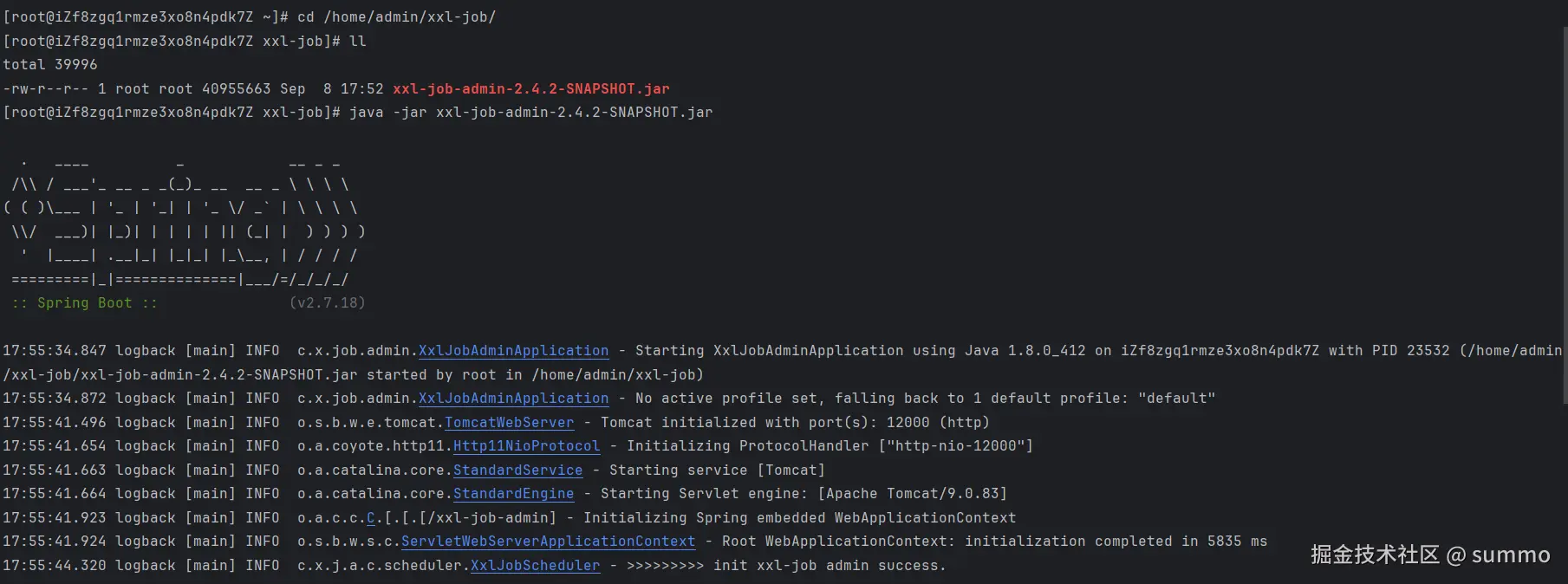Open the Http11NioProtocol class link

pyautogui.click(x=526, y=446)
